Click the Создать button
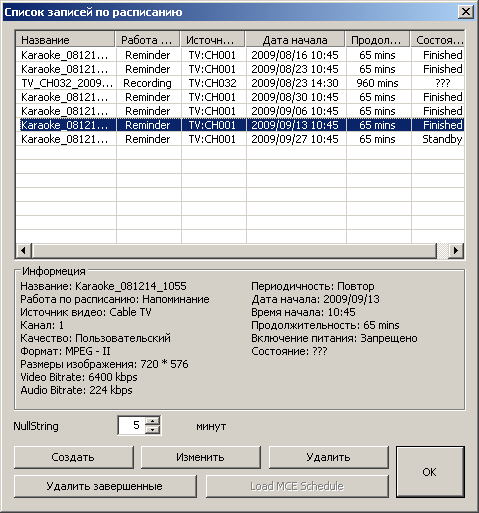Screen dimensions: 479x513 pos(74,457)
